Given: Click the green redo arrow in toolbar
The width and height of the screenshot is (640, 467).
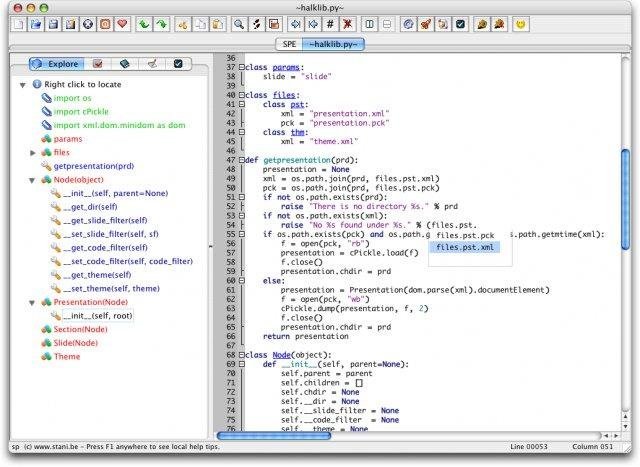Looking at the screenshot, I should pos(160,23).
